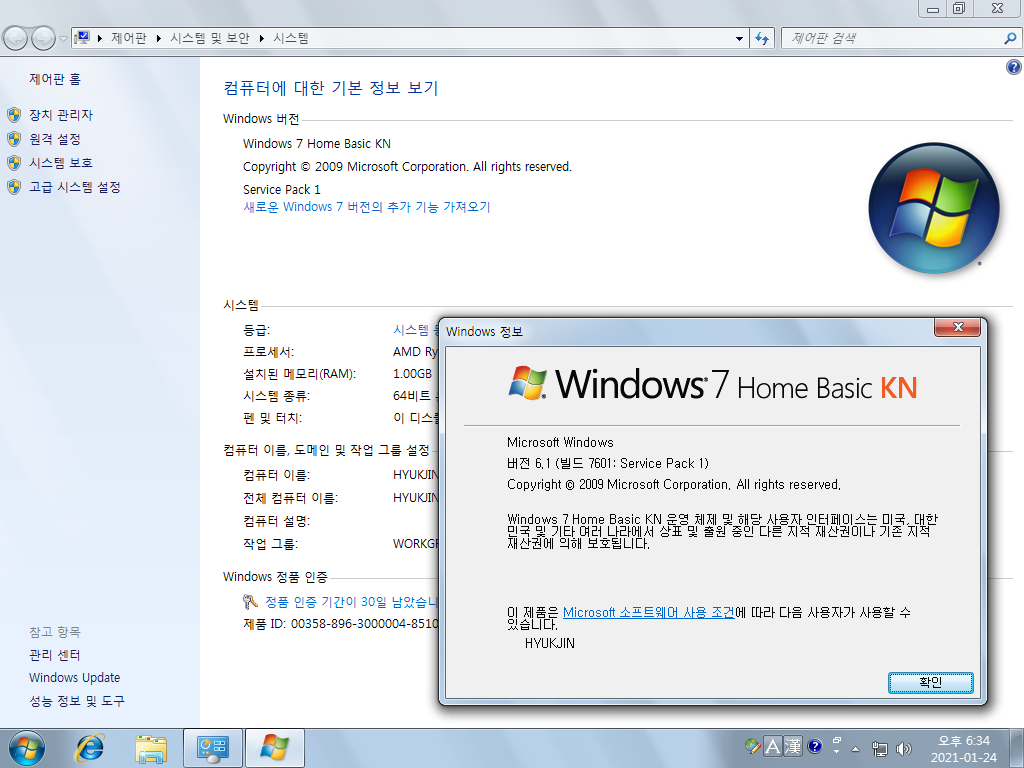Click the IME pad icon in tray
Image resolution: width=1024 pixels, height=768 pixels.
tap(752, 746)
